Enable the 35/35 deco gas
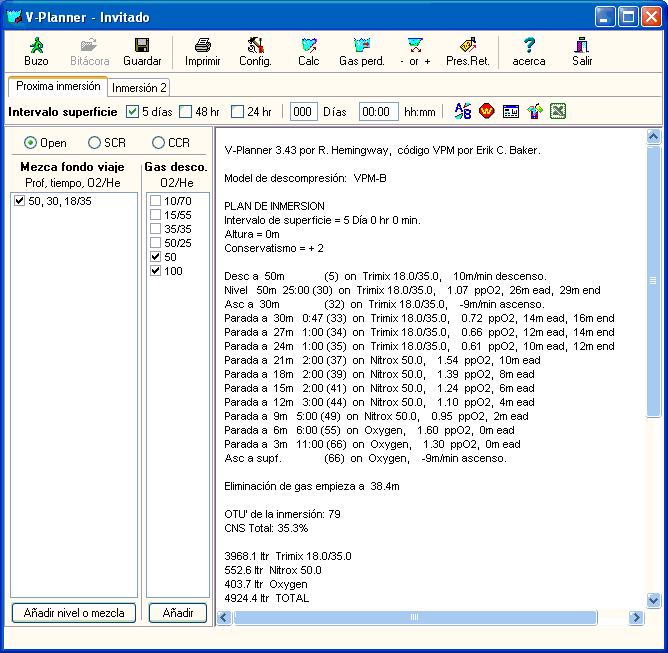This screenshot has width=668, height=653. click(155, 229)
